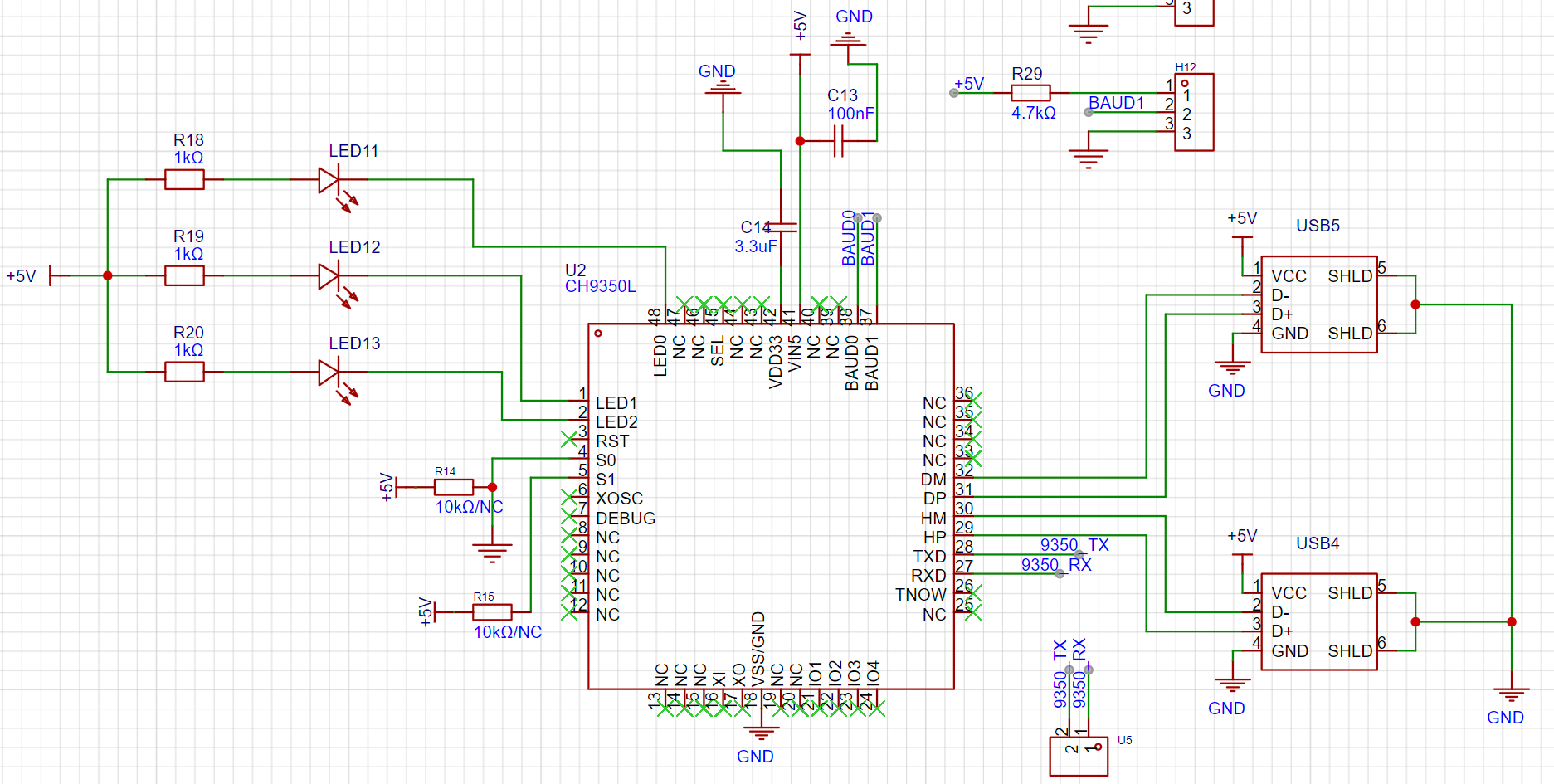Viewport: 1554px width, 784px height.
Task: Click the HP pin name on the chip
Action: (x=935, y=538)
